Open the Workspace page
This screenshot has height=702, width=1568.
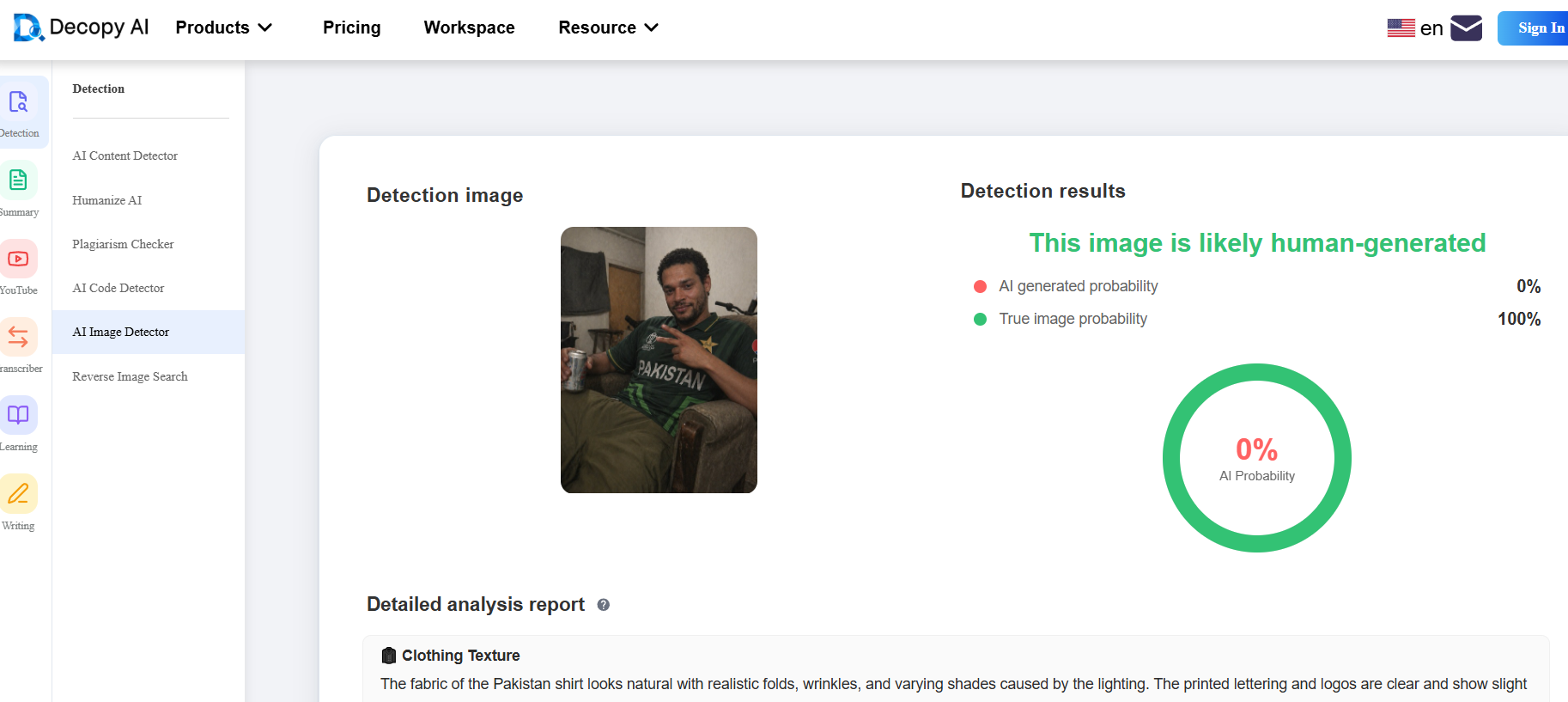469,27
